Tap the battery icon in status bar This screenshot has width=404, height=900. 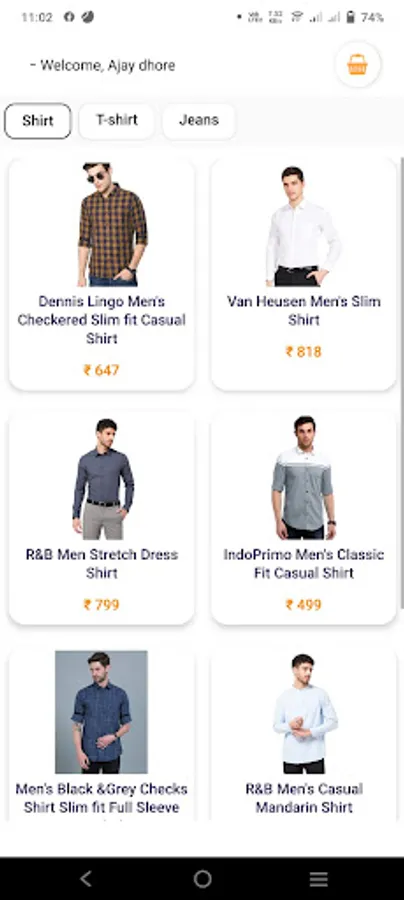(350, 17)
